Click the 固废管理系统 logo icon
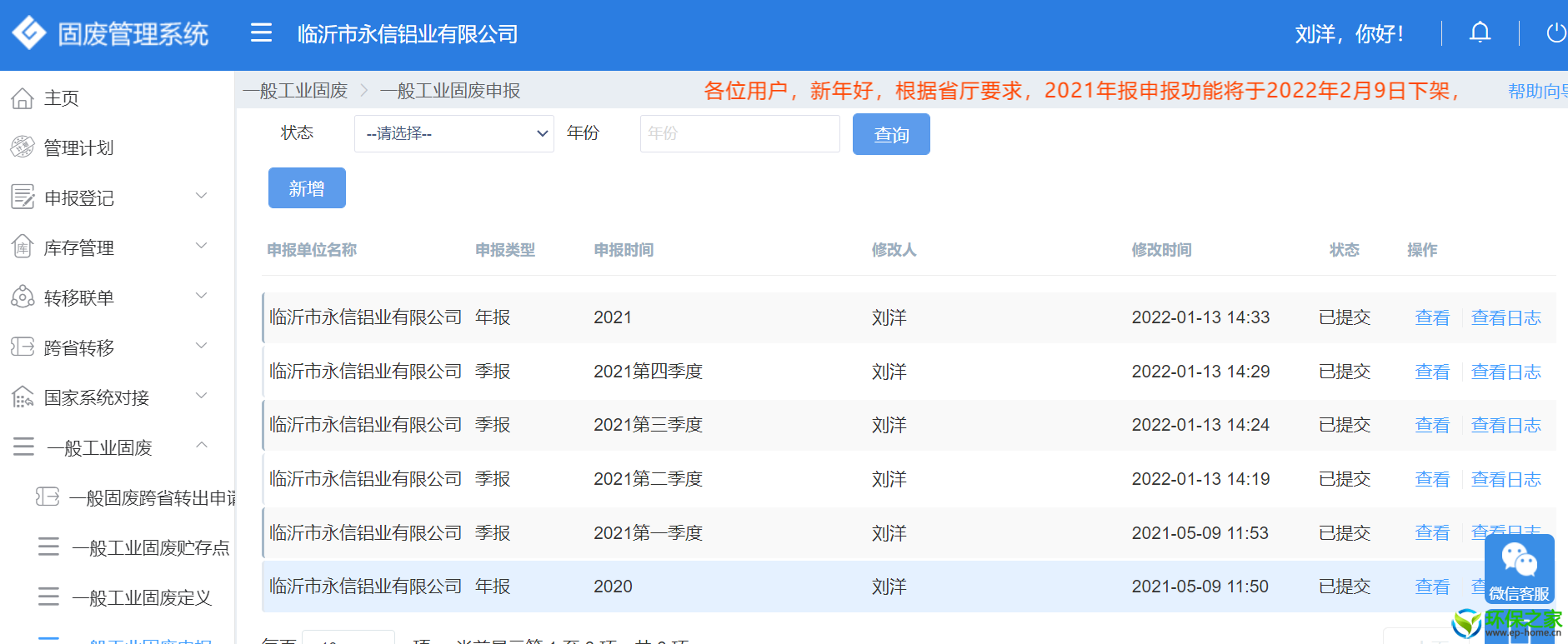The height and width of the screenshot is (644, 1568). pos(29,33)
